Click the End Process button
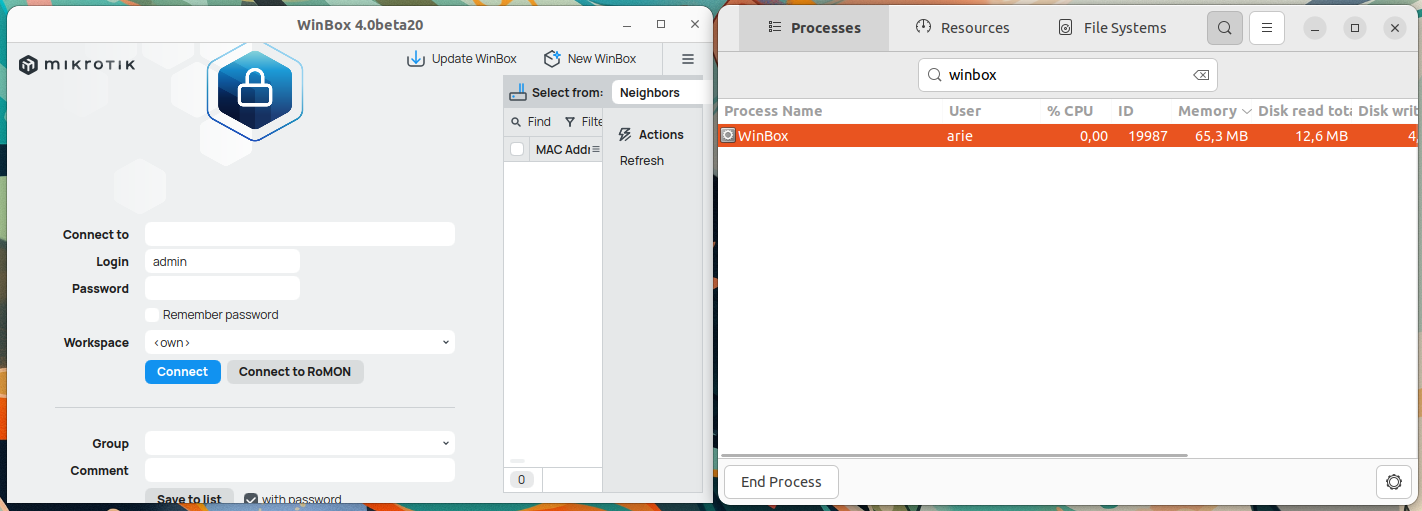The image size is (1422, 511). pos(781,482)
